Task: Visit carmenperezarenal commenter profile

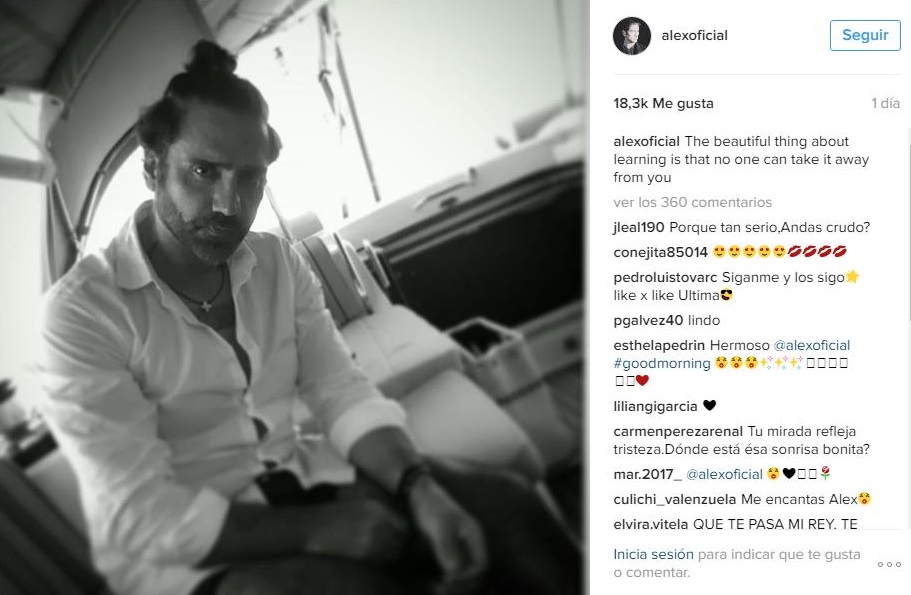Action: coord(678,431)
